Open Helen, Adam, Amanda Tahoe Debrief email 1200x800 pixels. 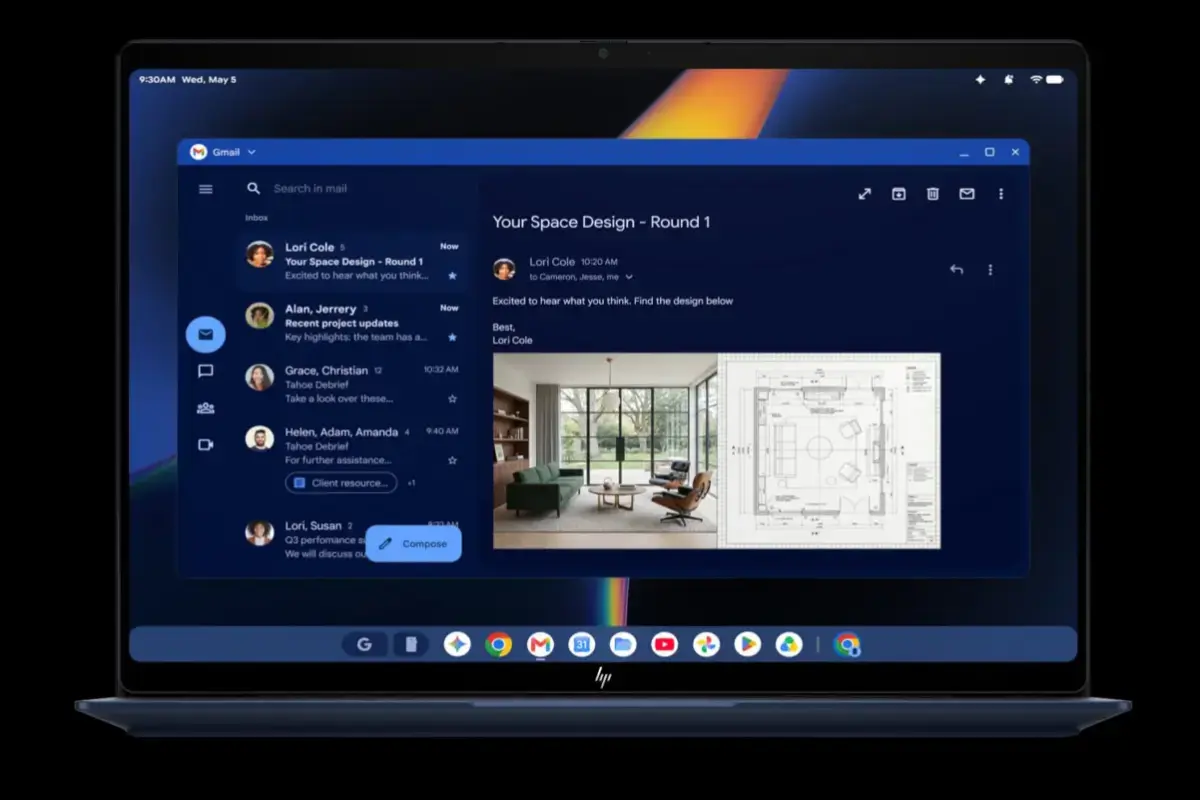click(352, 446)
